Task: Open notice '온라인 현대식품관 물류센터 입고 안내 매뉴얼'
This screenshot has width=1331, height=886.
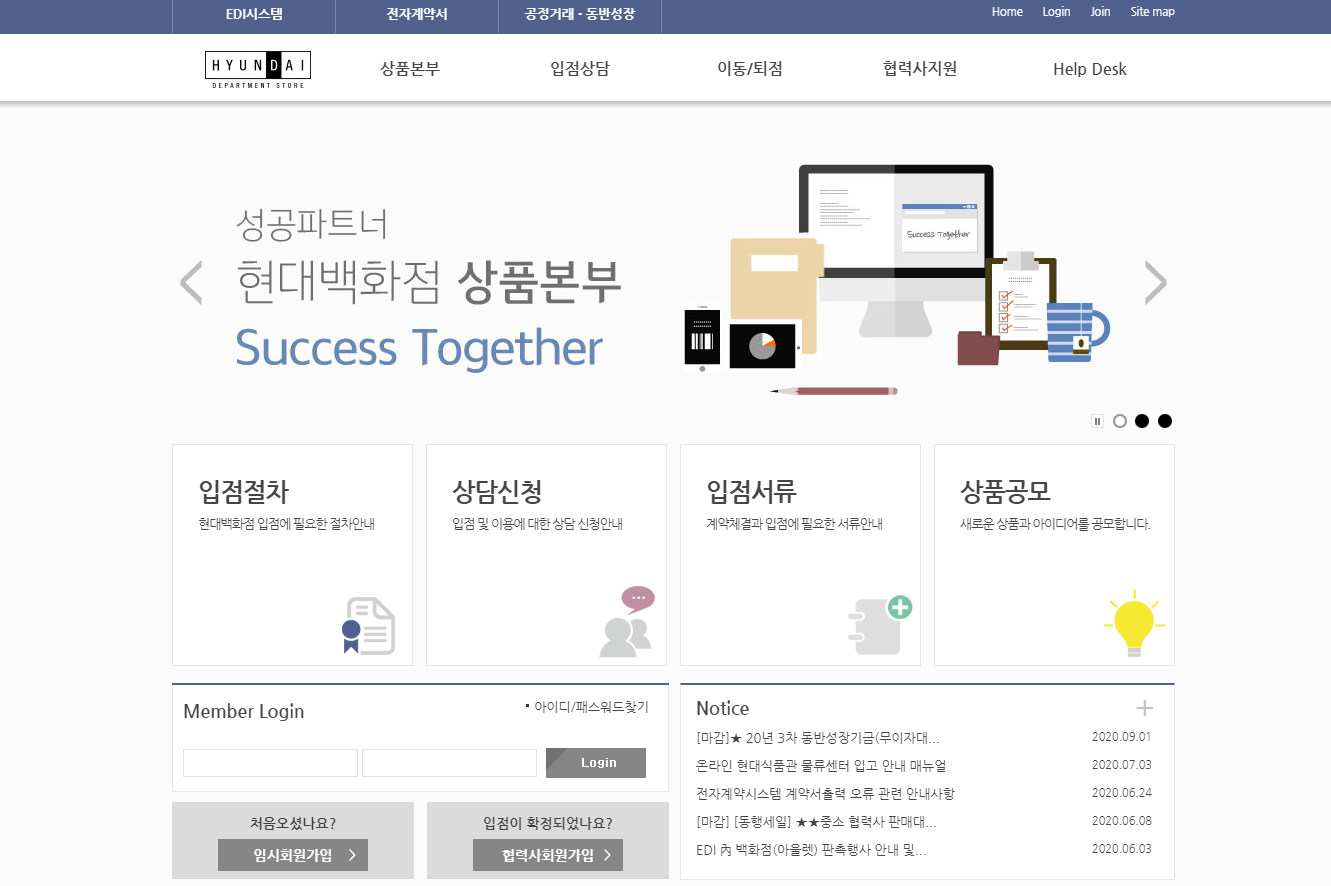Action: pos(821,766)
